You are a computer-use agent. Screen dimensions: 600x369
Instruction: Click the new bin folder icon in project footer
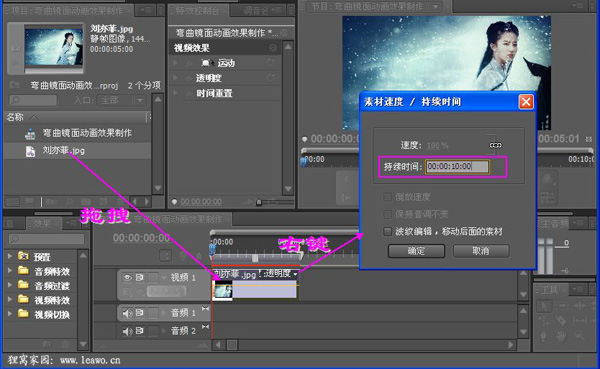tap(86, 201)
